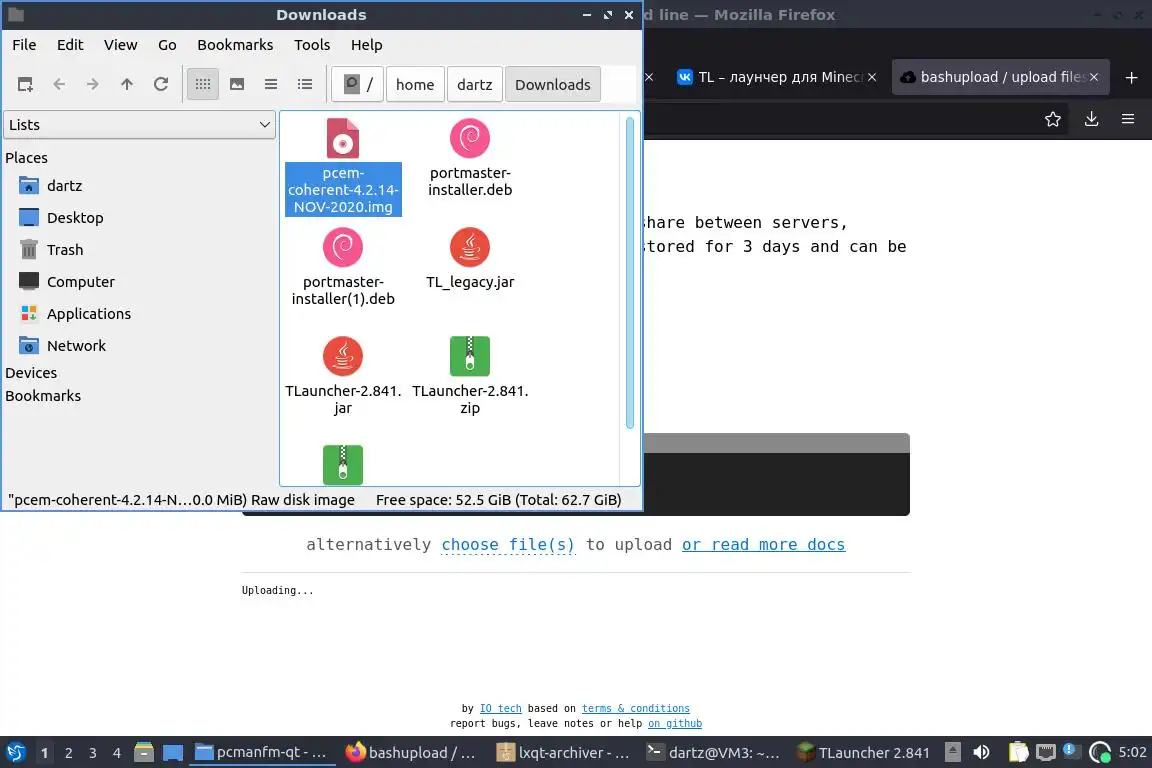Open the LXQt start menu
This screenshot has height=768, width=1152.
15,753
